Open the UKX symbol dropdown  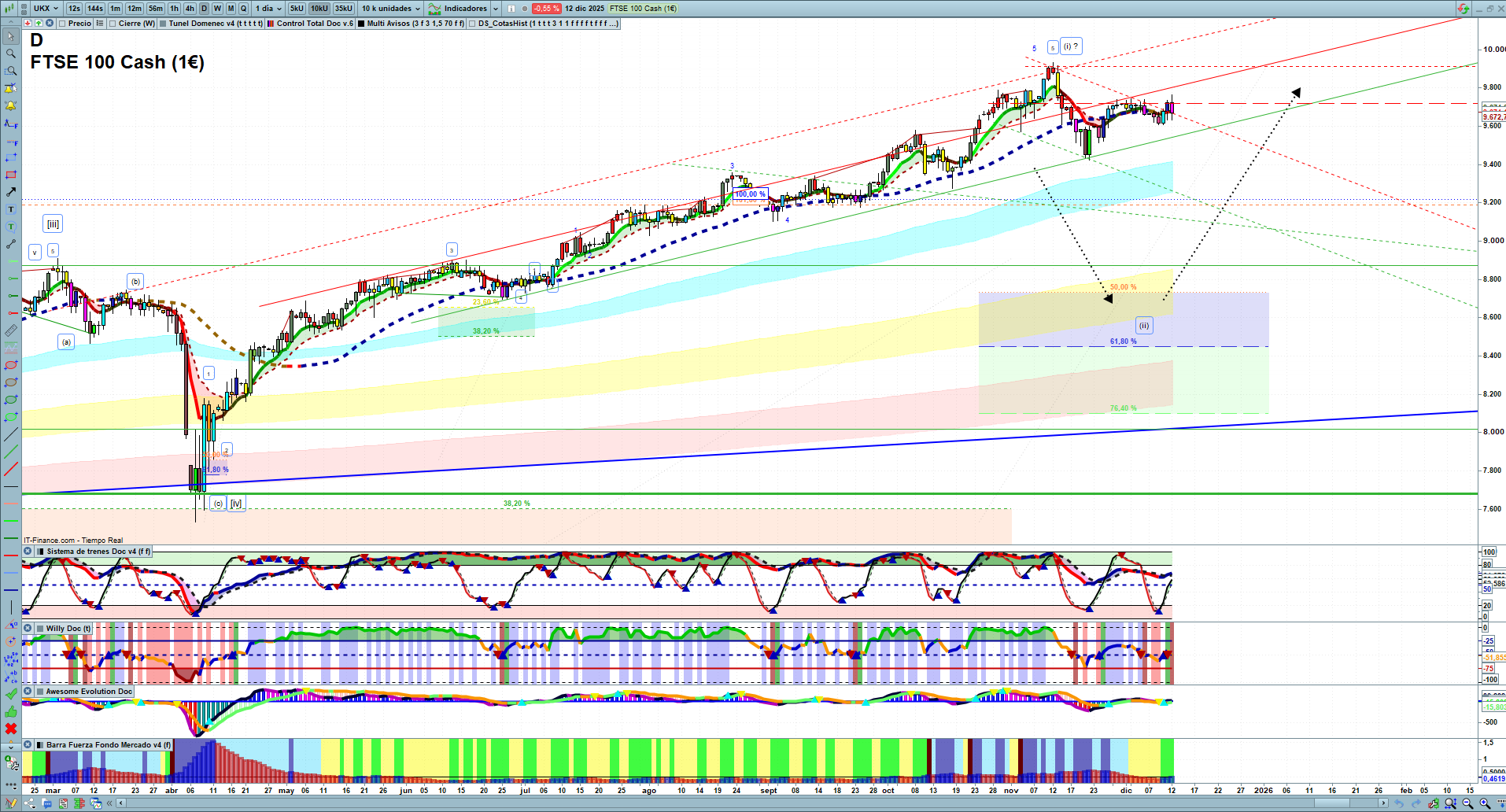[46, 9]
